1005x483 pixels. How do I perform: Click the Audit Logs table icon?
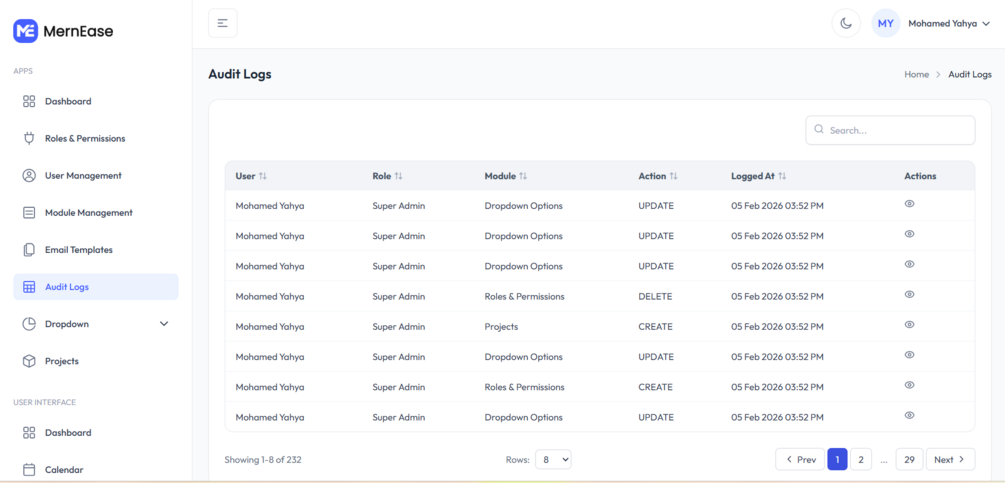pos(29,287)
